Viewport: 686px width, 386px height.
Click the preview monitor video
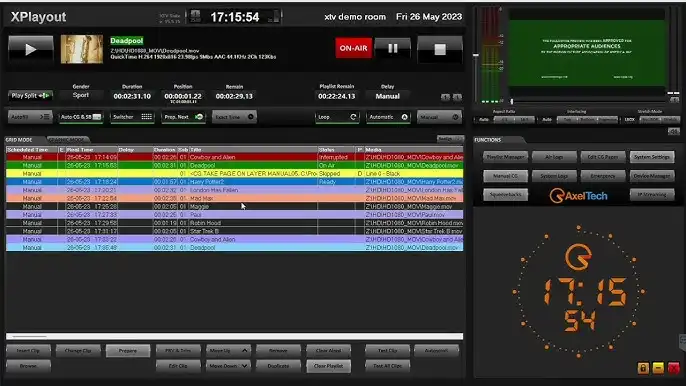click(587, 53)
